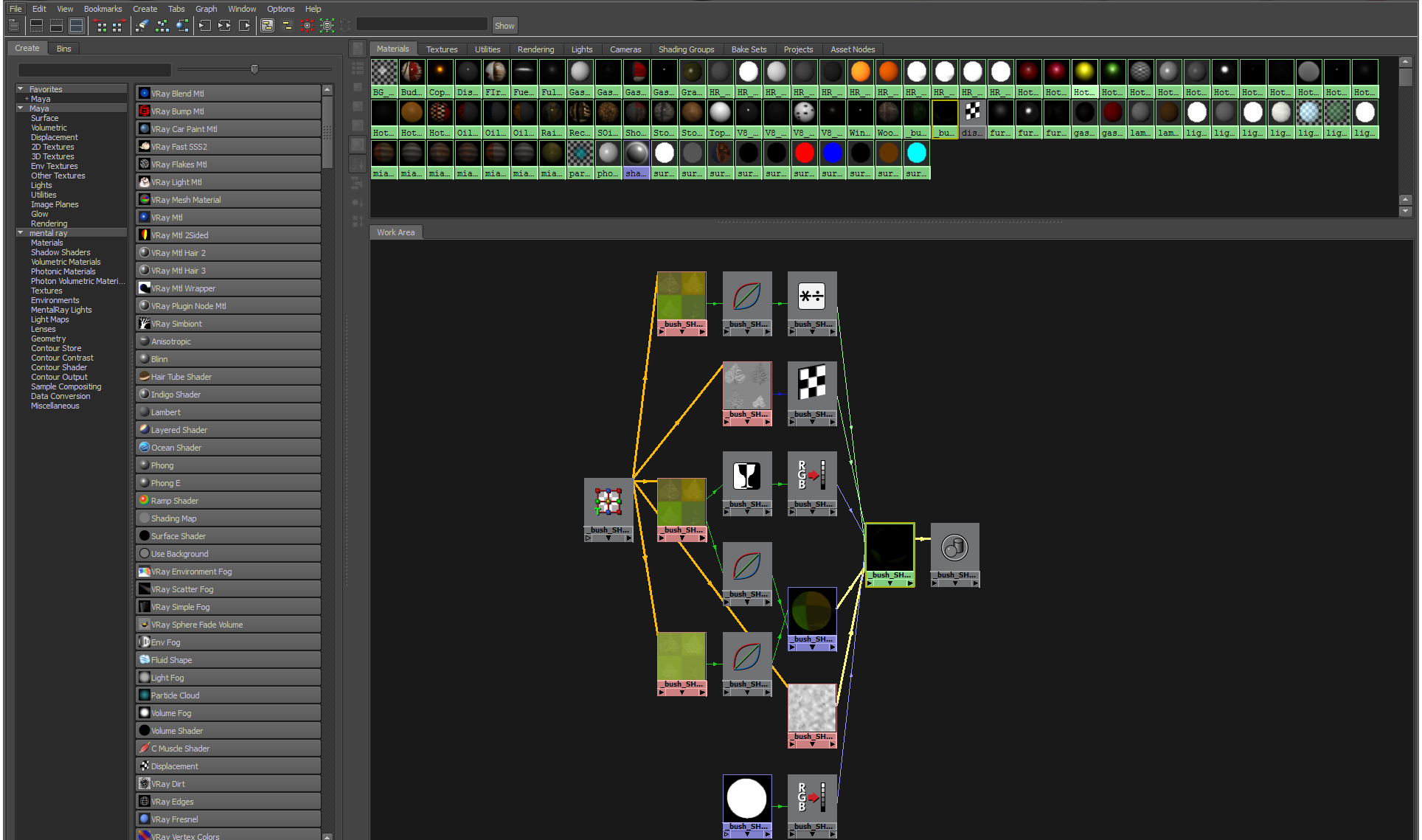Open the Bookmarks menu
Screen dimensions: 1422x840
[103, 9]
